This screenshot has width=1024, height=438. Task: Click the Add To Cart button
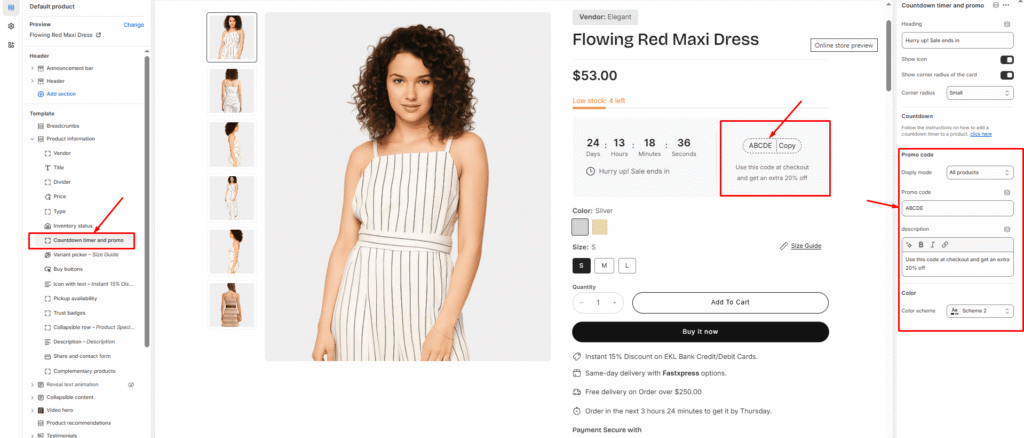(x=730, y=302)
